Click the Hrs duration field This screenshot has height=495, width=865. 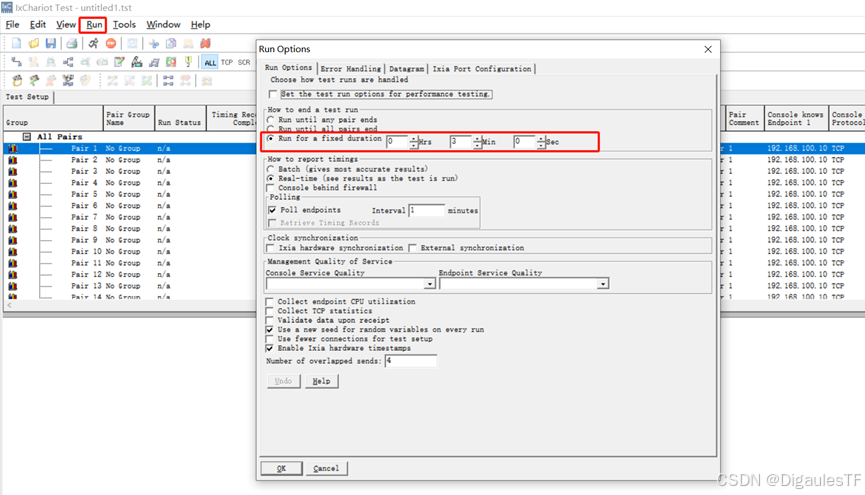[x=397, y=142]
